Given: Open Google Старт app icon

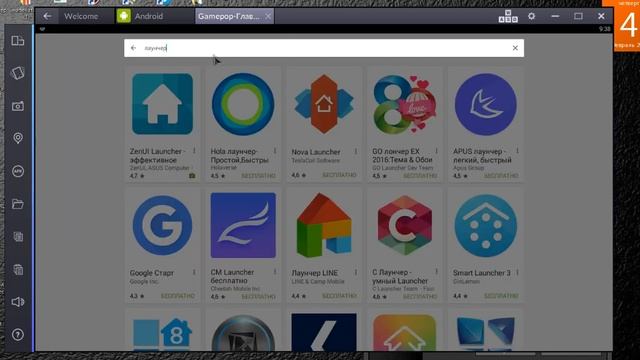Looking at the screenshot, I should [162, 225].
